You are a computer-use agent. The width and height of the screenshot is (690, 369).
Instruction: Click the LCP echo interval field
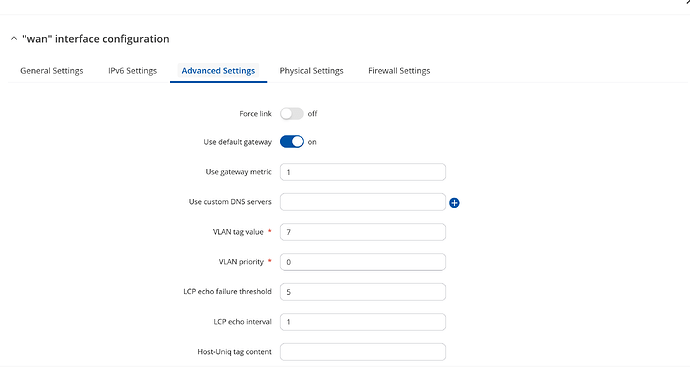click(363, 322)
